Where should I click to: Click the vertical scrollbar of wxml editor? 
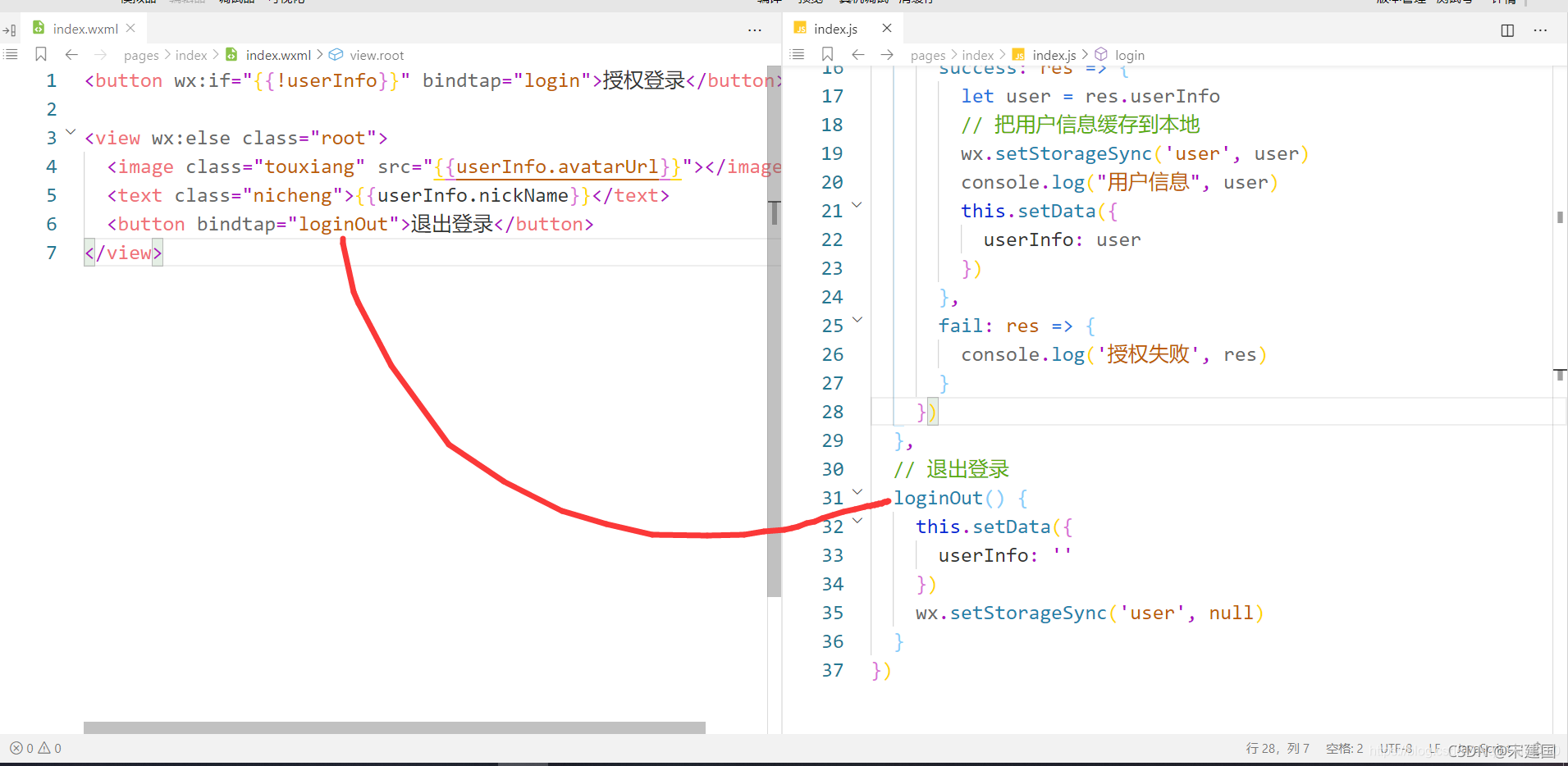coord(774,331)
